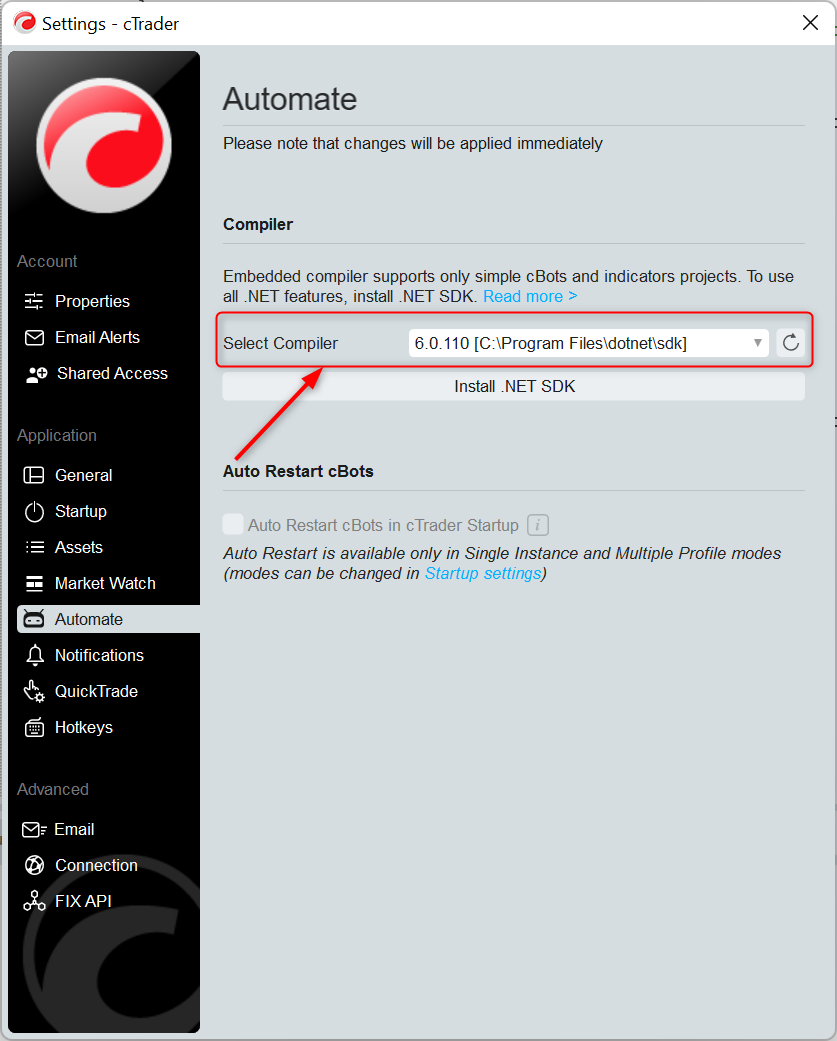Enable Auto Restart cBots in cTrader Startup
Viewport: 837px width, 1041px height.
(233, 524)
